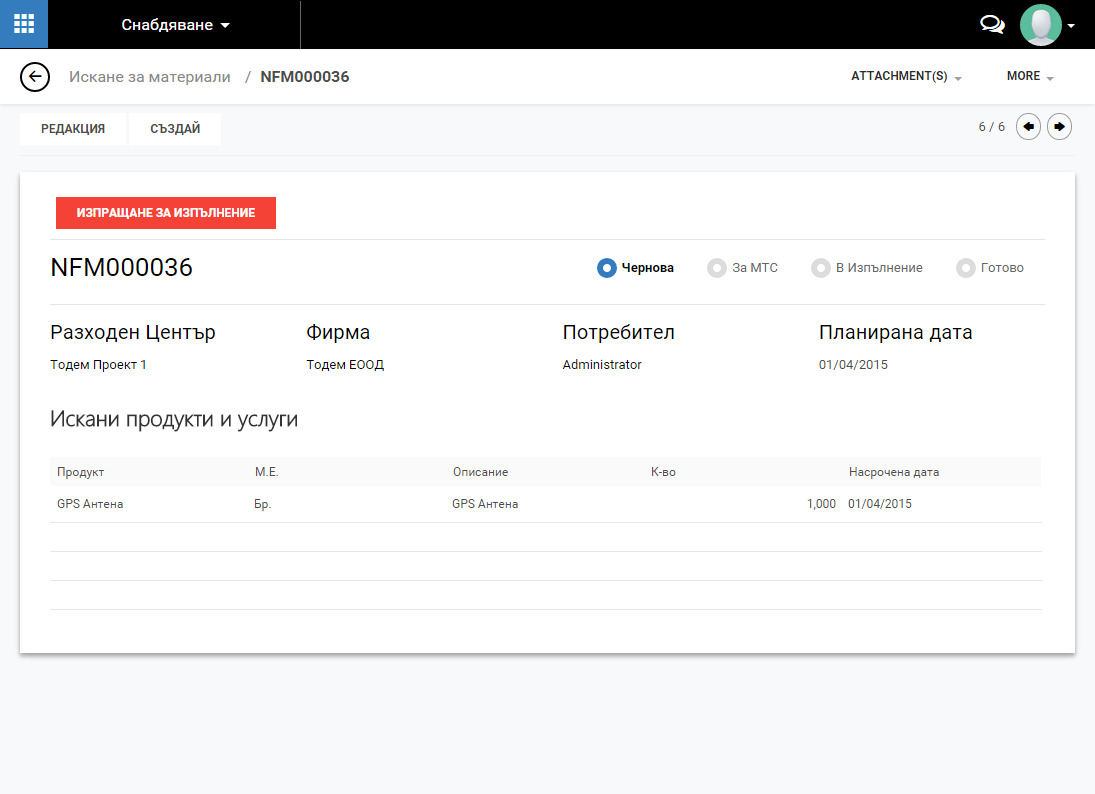This screenshot has width=1095, height=794.
Task: Open the apps grid menu
Action: pos(24,24)
